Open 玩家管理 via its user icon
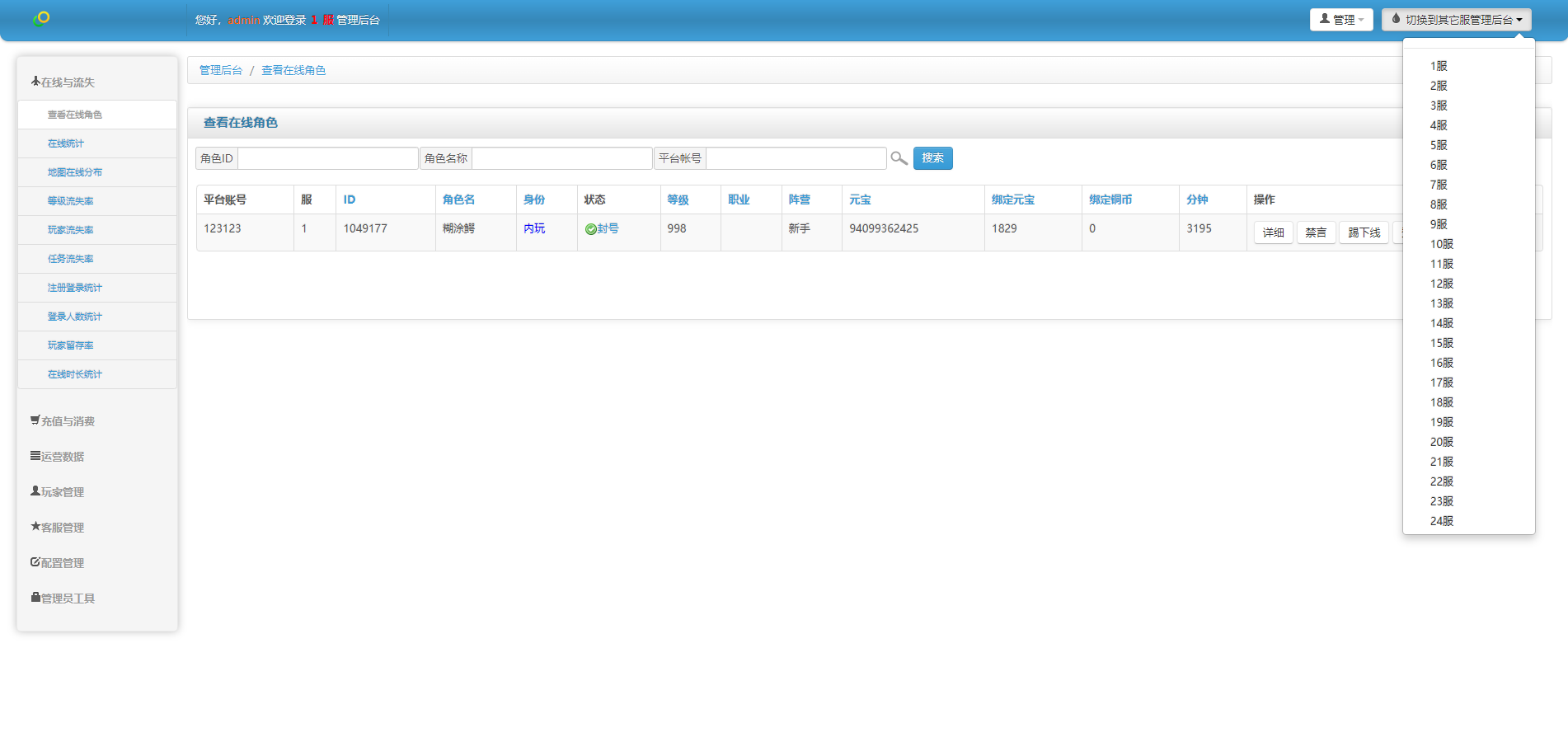Image resolution: width=1568 pixels, height=756 pixels. click(x=35, y=491)
